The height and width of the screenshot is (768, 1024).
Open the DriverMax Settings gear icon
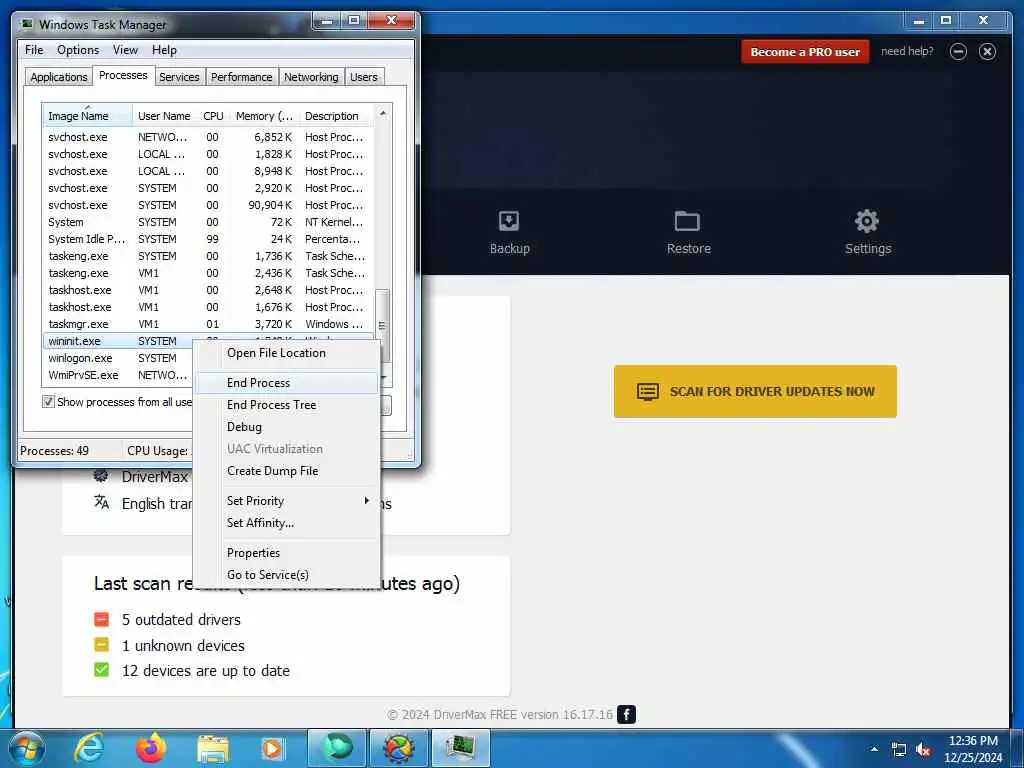click(x=867, y=221)
